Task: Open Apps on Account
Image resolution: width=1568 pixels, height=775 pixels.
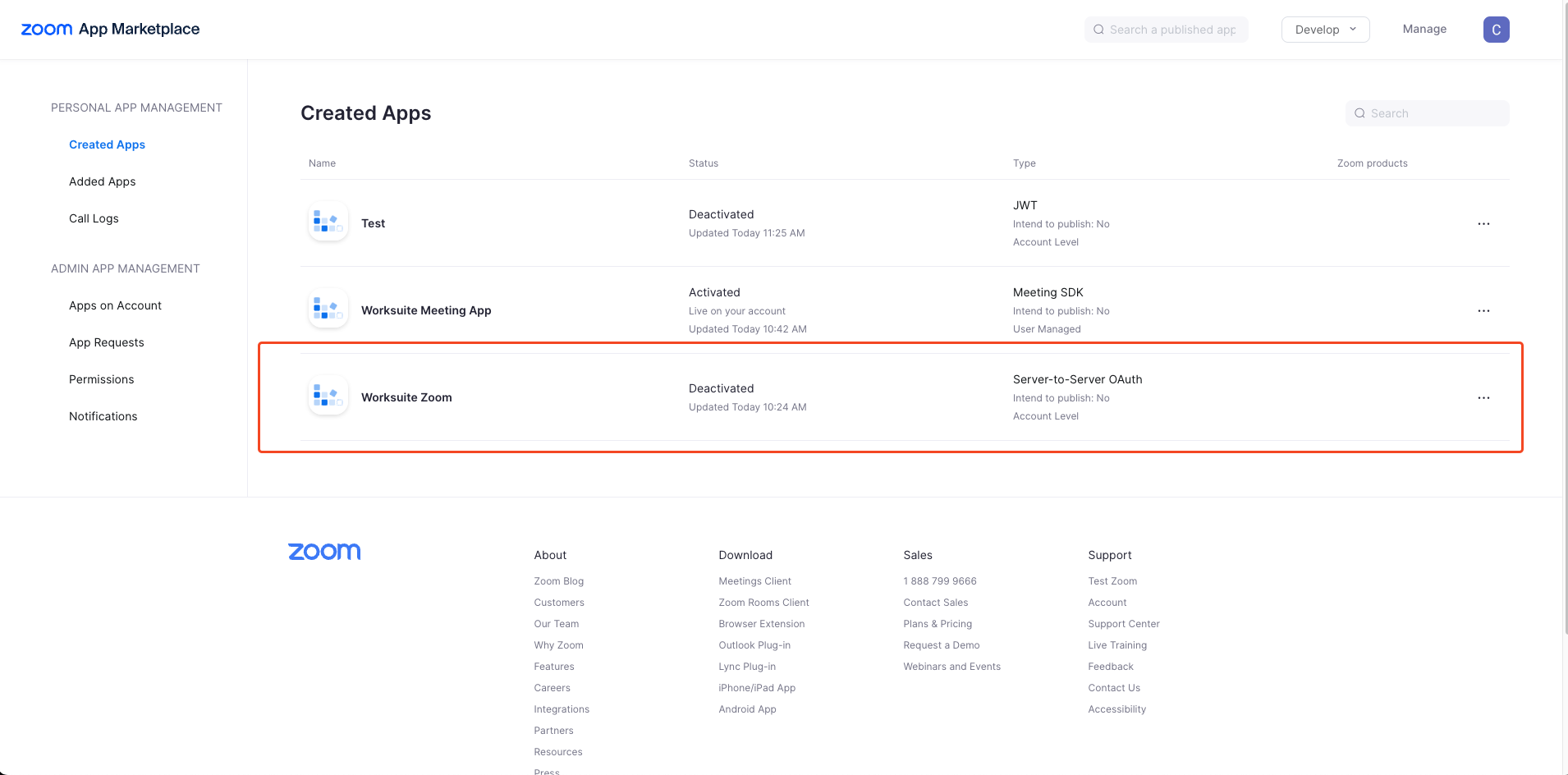Action: coord(115,305)
